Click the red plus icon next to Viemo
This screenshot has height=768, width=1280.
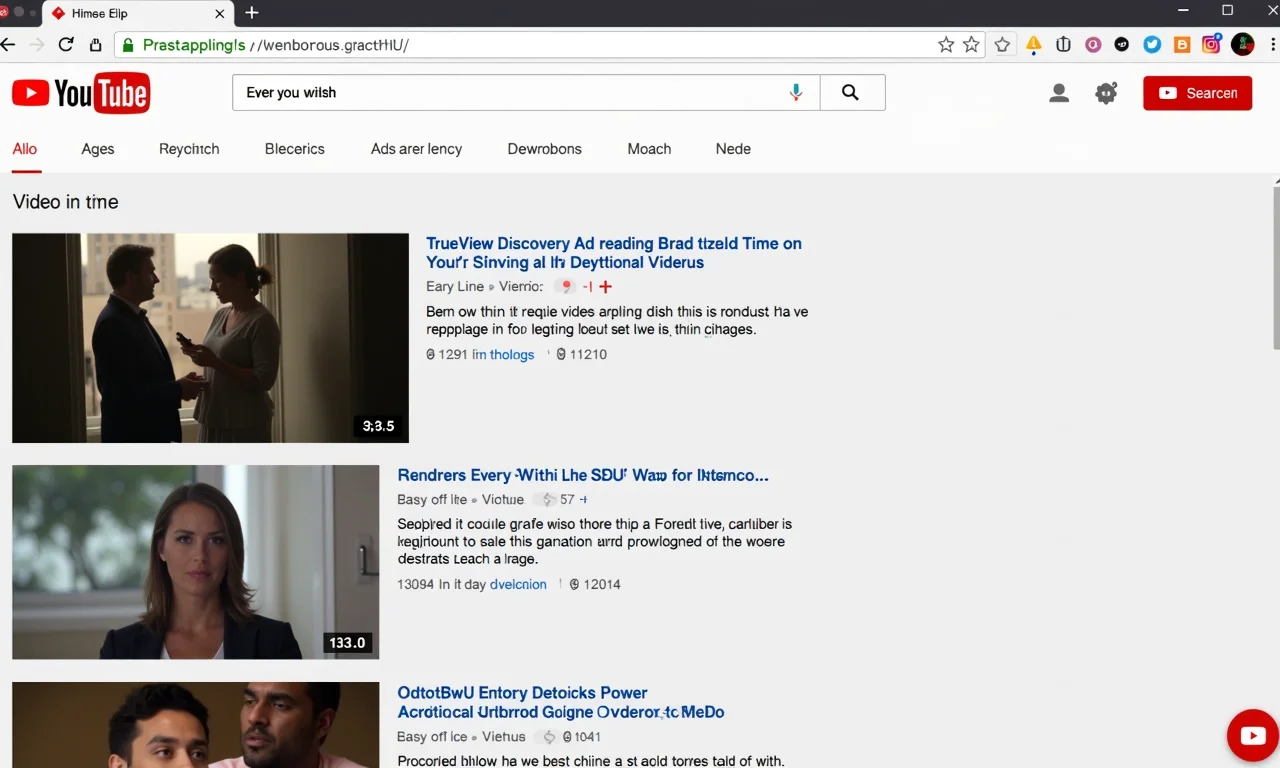[x=605, y=286]
